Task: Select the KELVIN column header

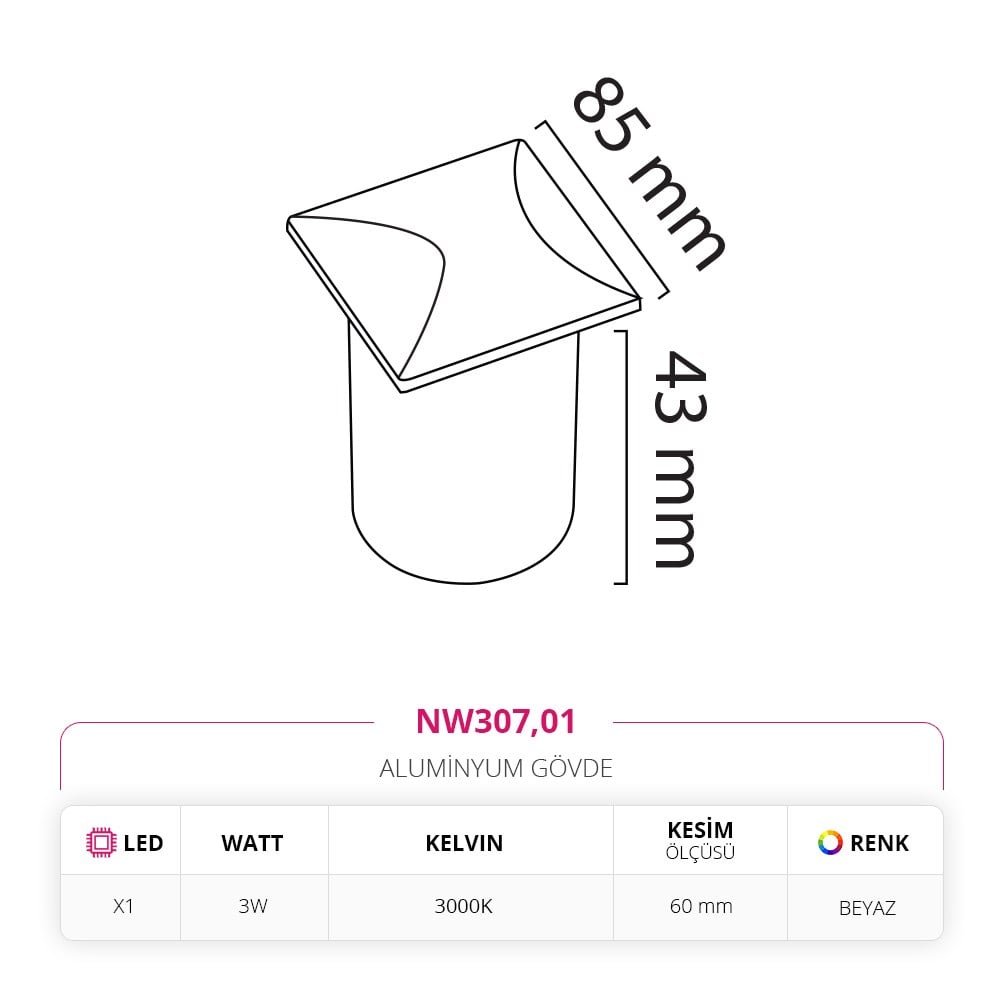Action: click(464, 843)
